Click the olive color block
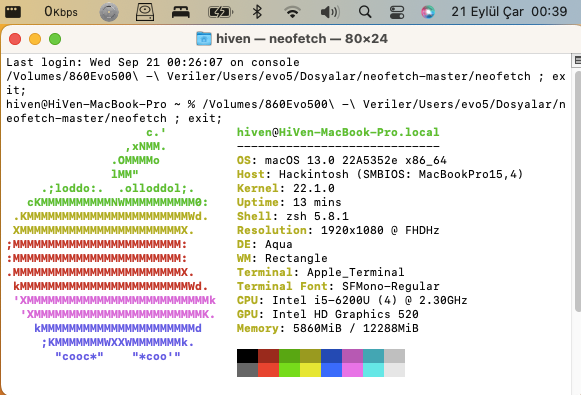 (311, 356)
